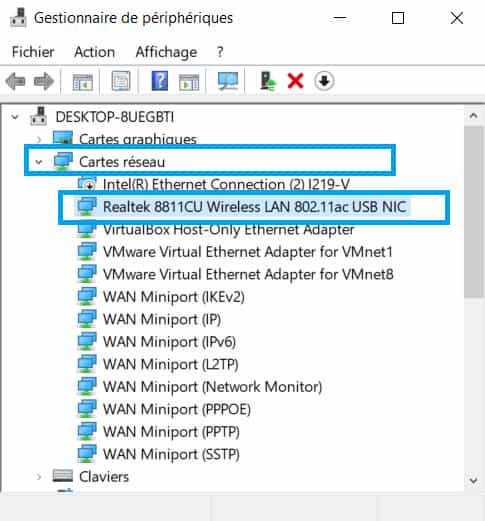Click the scrollbar down arrow
485x521 pixels.
pyautogui.click(x=473, y=481)
